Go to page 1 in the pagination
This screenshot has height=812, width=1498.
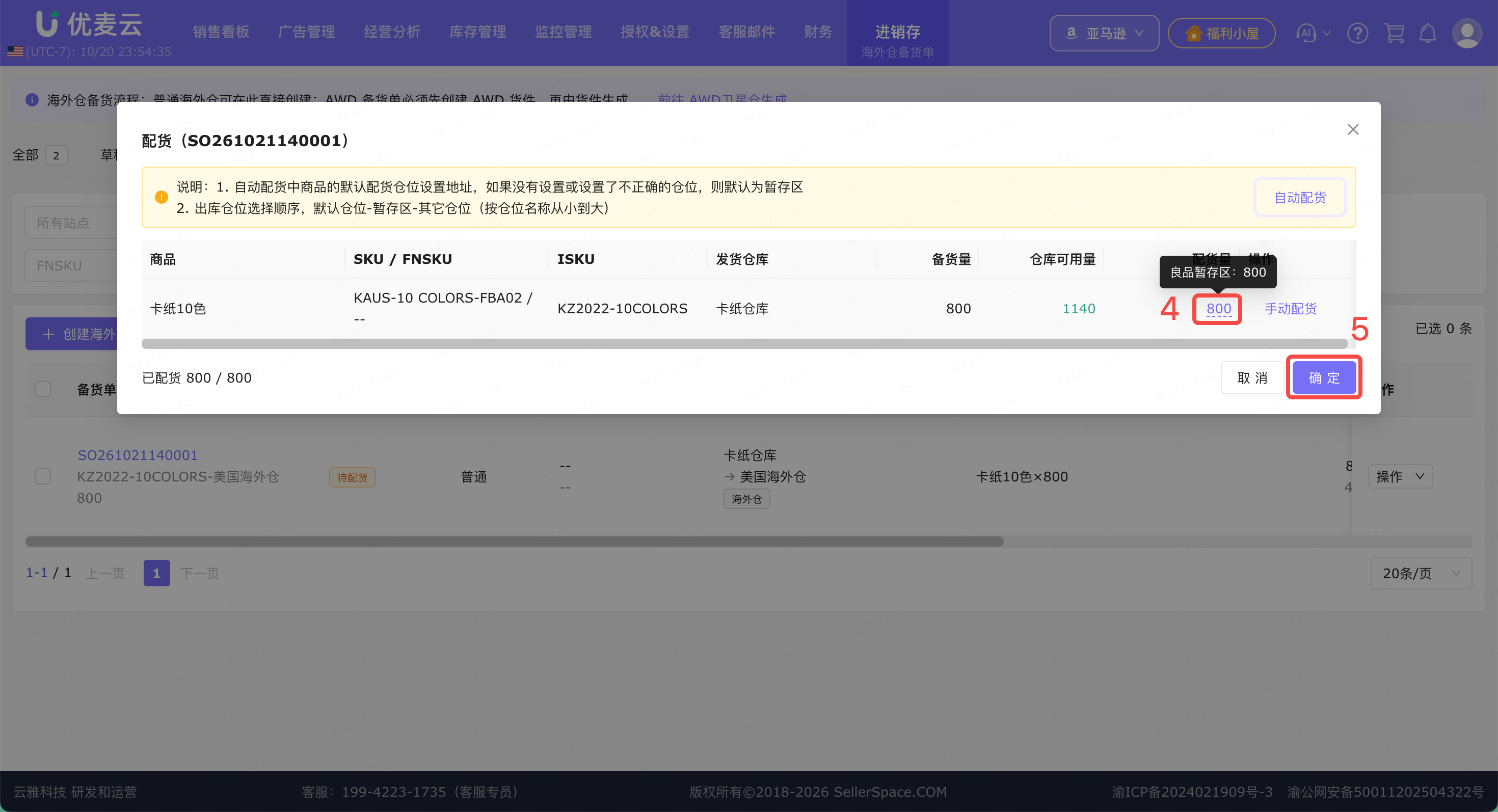(x=156, y=573)
